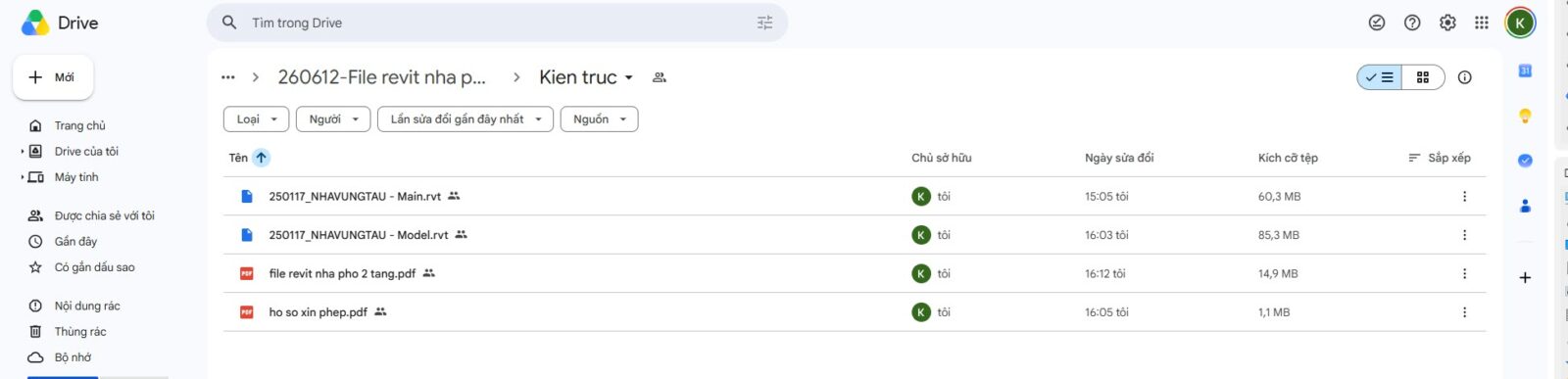1568x379 pixels.
Task: Click the plus add-ons icon
Action: tap(1525, 278)
